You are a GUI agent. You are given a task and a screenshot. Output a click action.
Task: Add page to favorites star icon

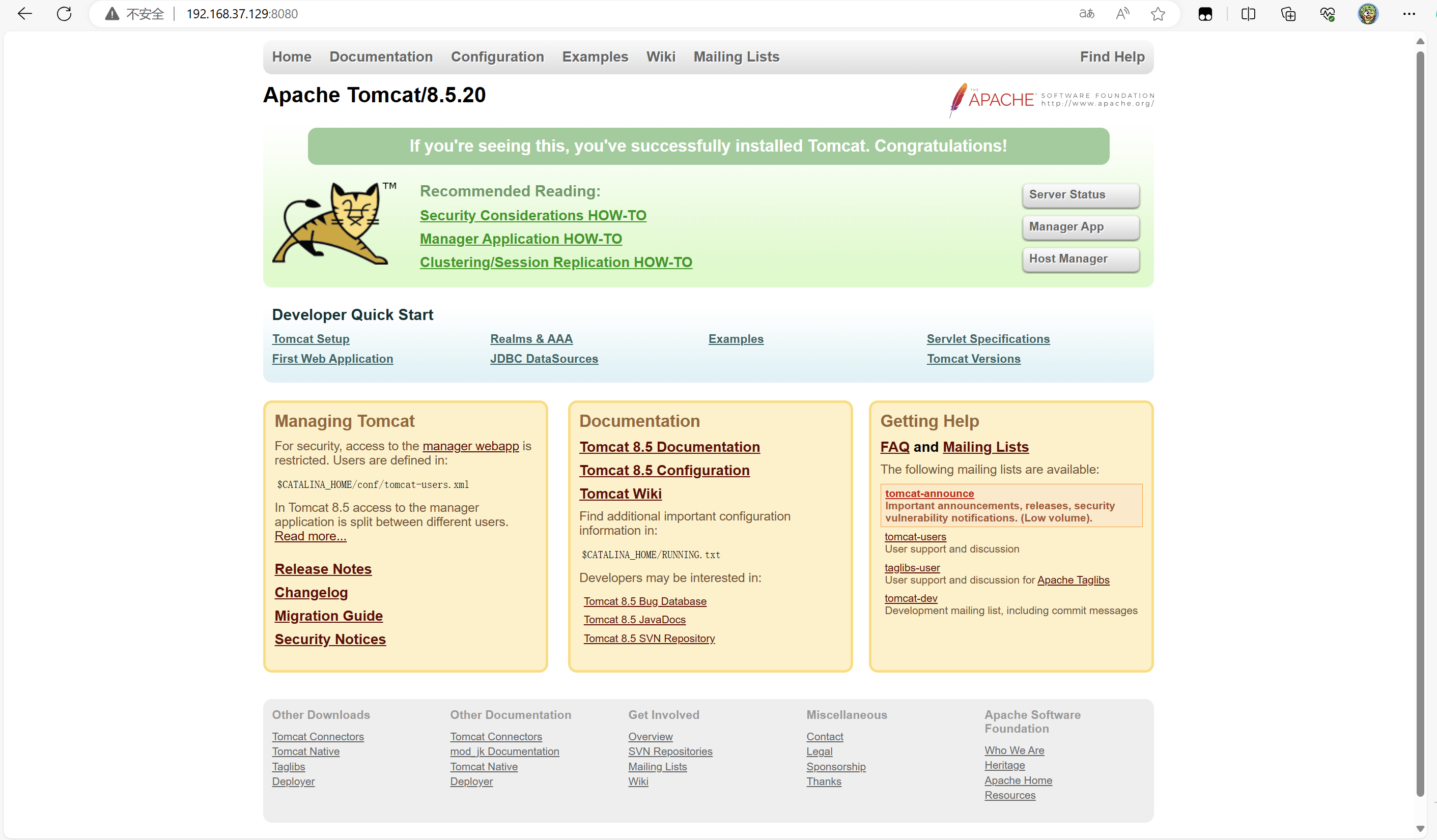coord(1158,14)
